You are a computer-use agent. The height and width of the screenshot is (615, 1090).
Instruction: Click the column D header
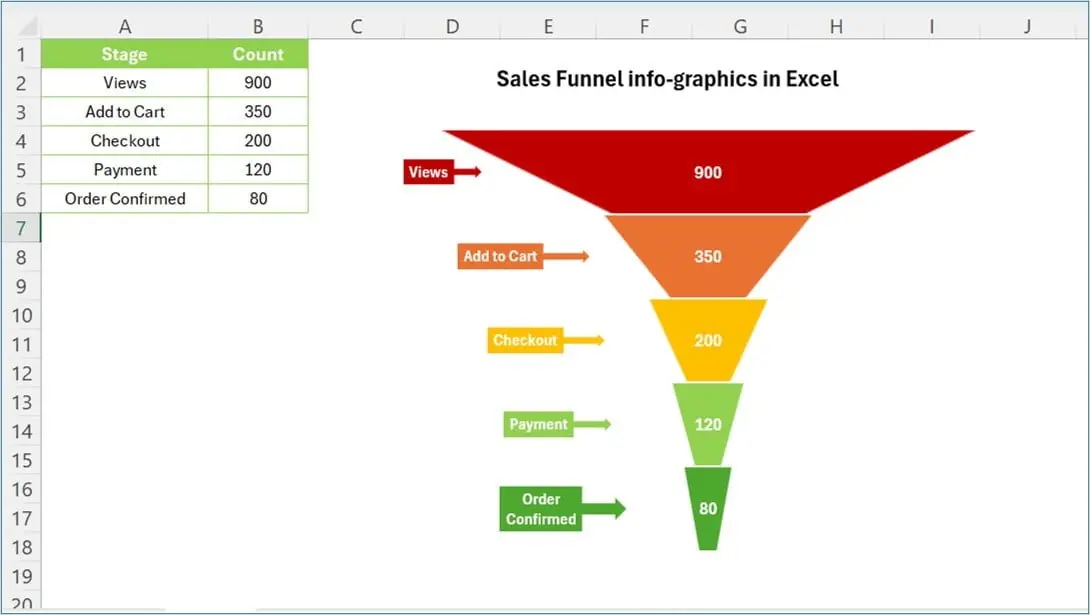[453, 26]
